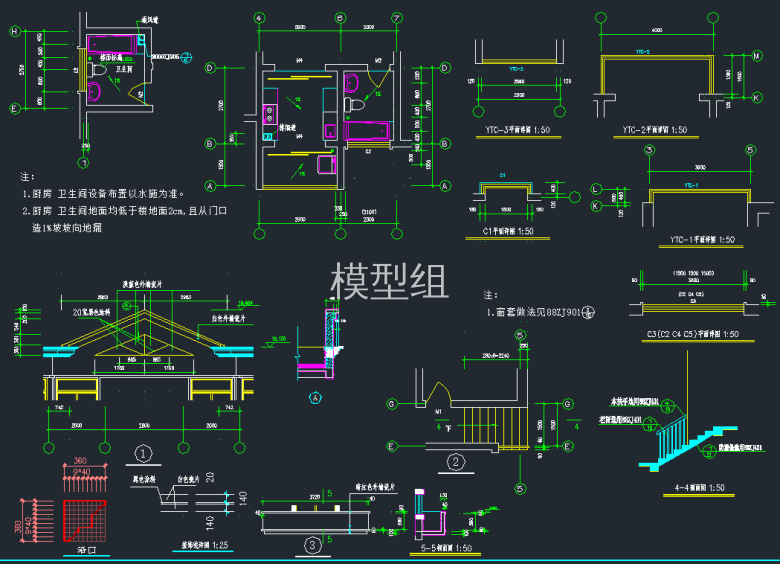The width and height of the screenshot is (780, 564).
Task: Select the "4-4剖面图 1:50" section title
Action: coord(699,488)
